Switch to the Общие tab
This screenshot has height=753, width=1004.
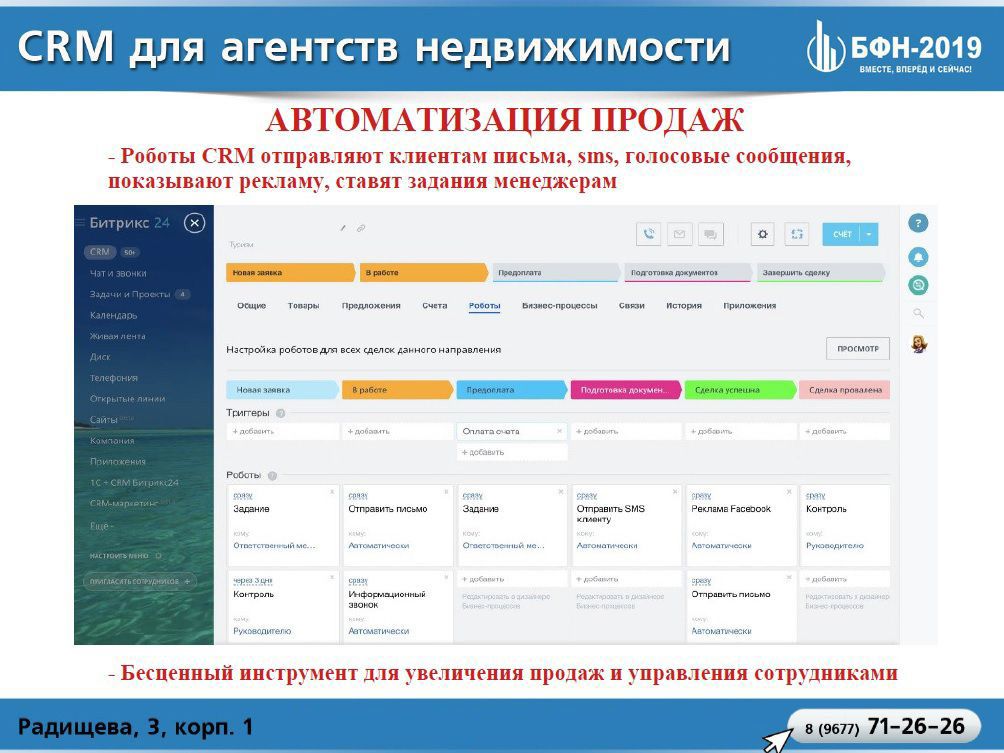pos(252,305)
